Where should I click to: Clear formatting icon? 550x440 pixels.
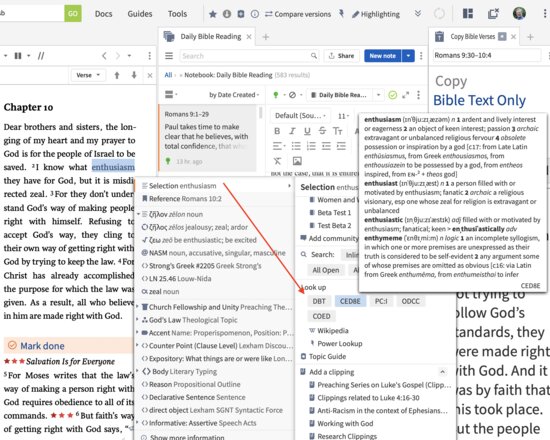[277, 161]
